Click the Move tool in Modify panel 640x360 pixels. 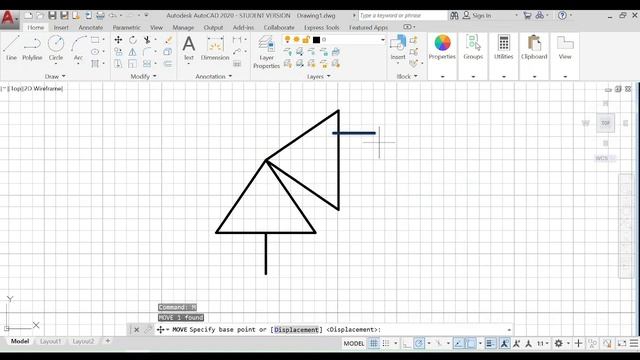pyautogui.click(x=118, y=40)
